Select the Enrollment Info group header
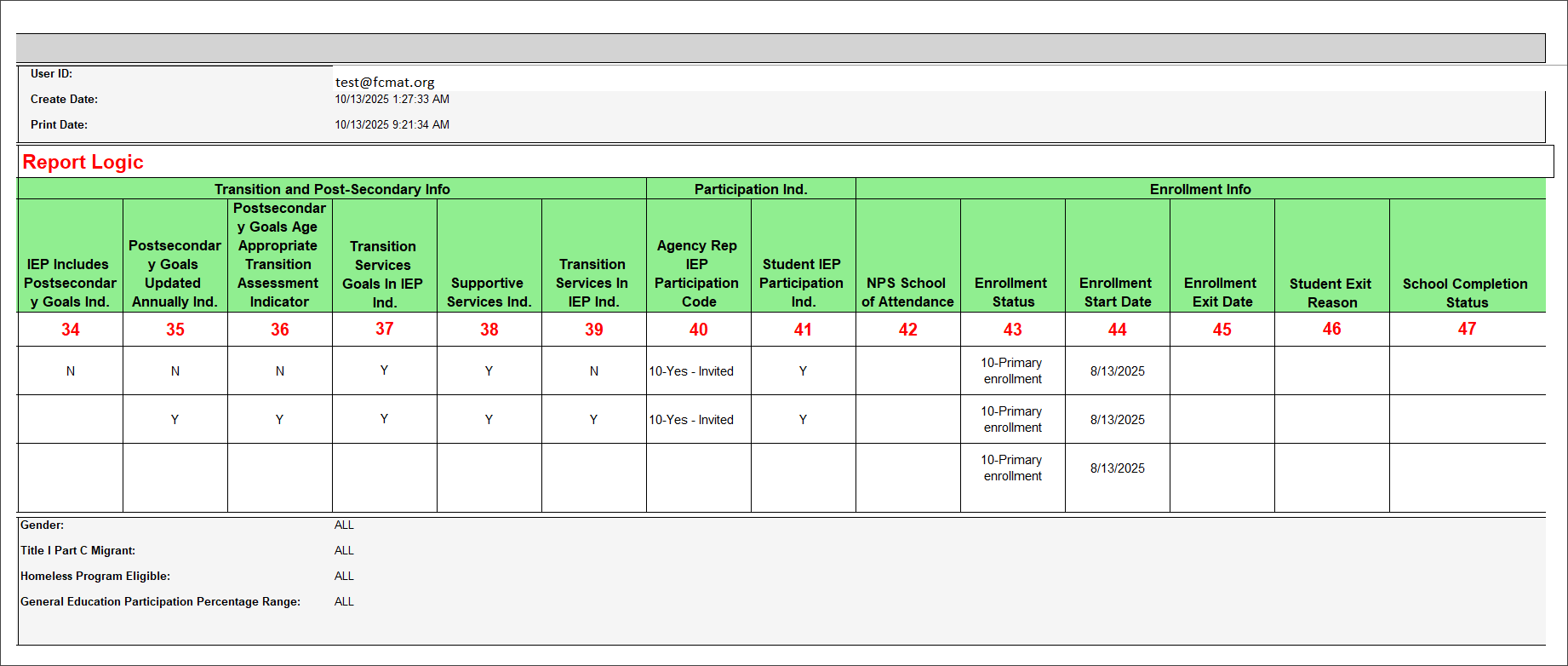This screenshot has width=1568, height=666. [1200, 189]
